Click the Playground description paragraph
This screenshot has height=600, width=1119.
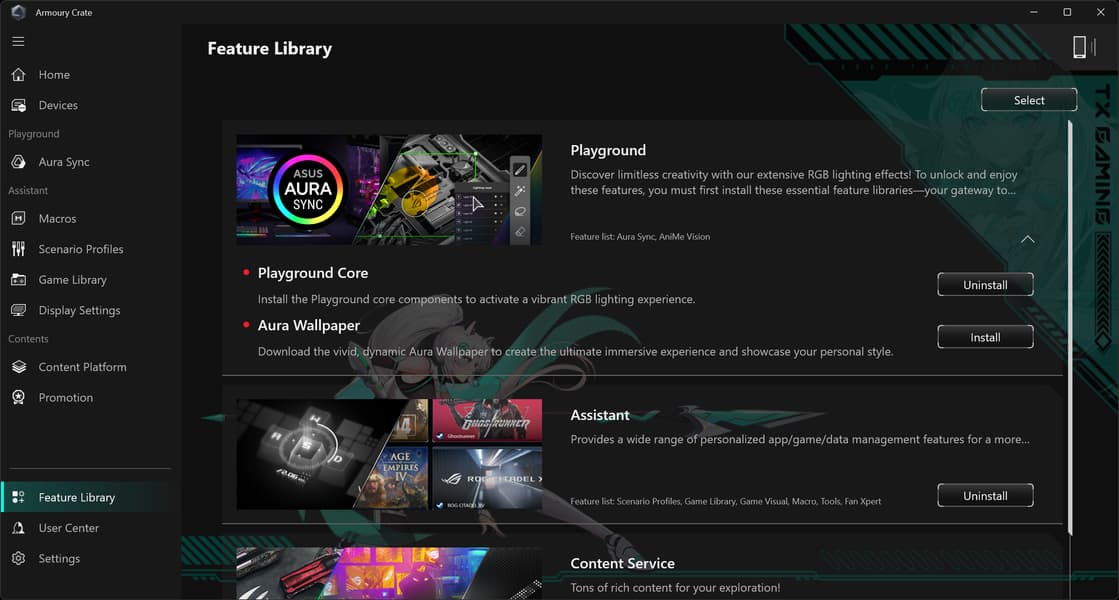[x=794, y=183]
